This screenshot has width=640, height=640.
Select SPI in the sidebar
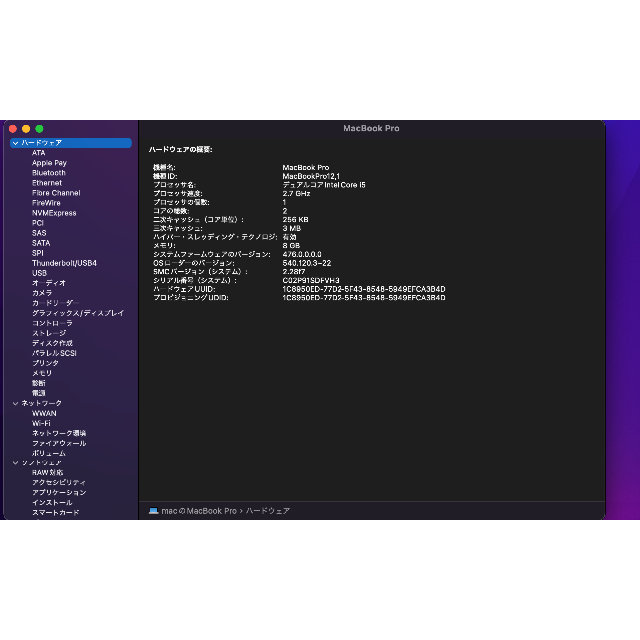(x=38, y=253)
